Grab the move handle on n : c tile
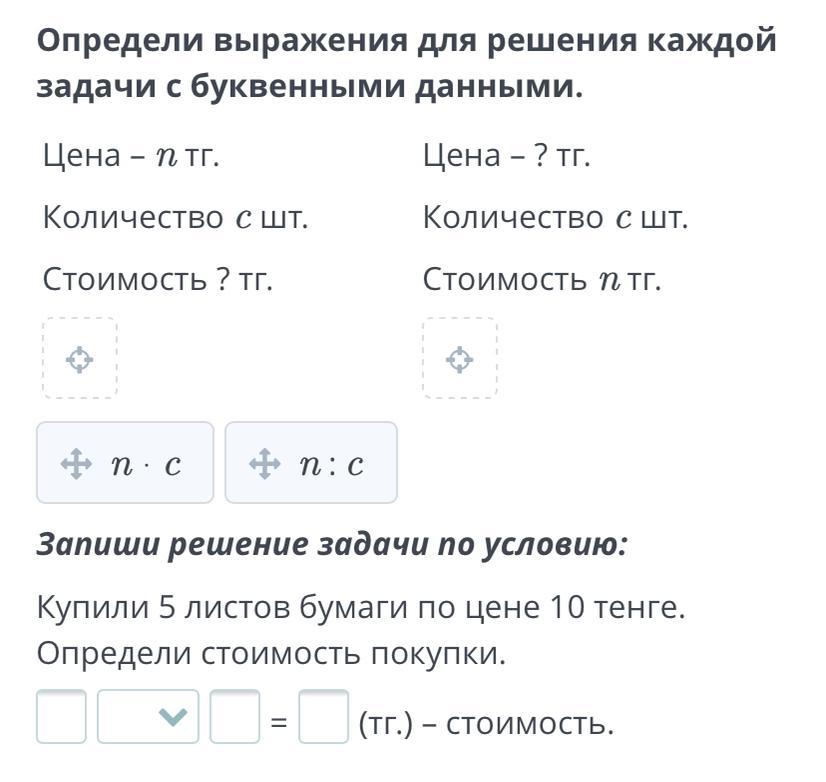 pyautogui.click(x=264, y=463)
